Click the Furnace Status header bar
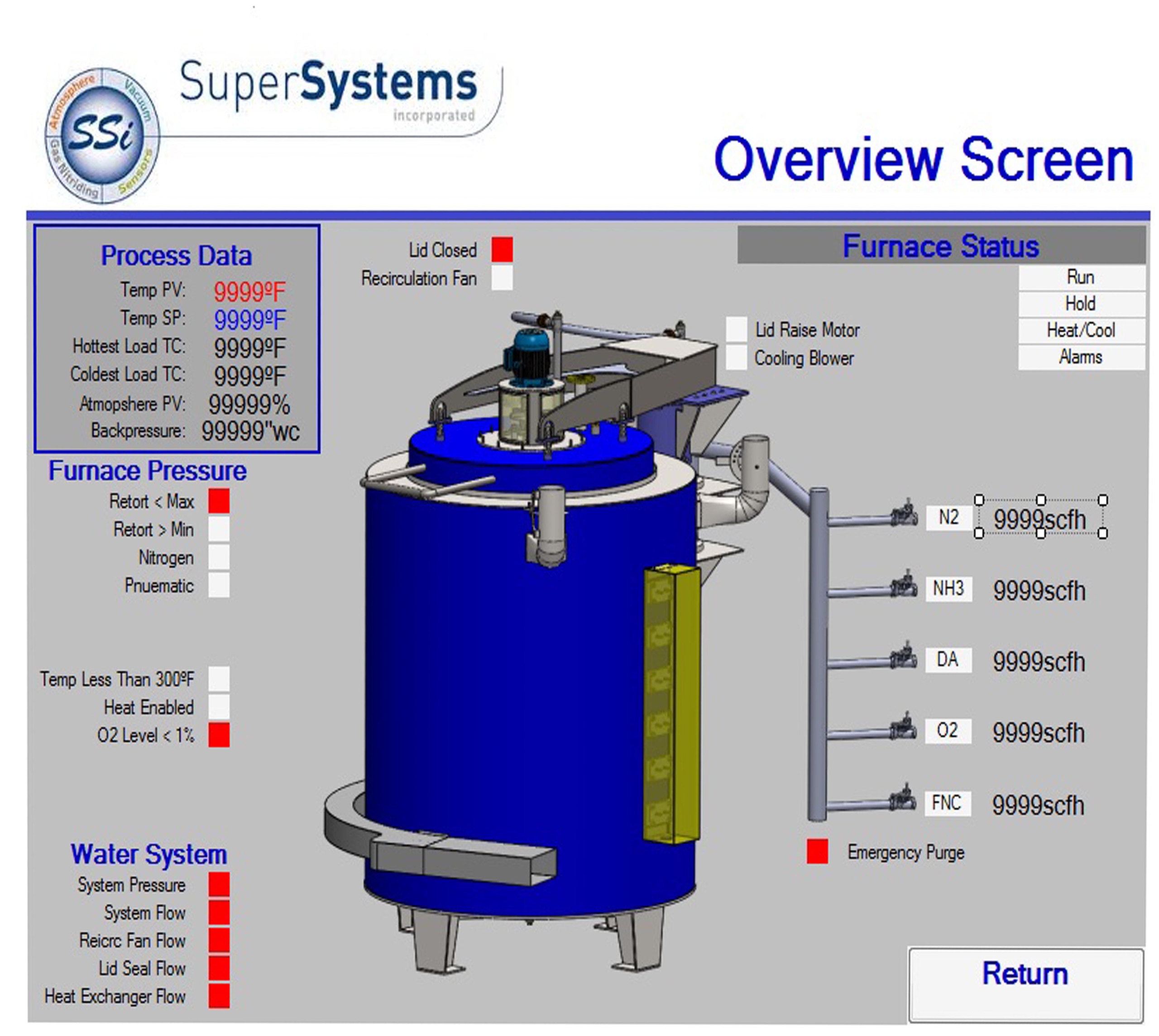Screen dimensions: 1159x1036 tap(942, 245)
